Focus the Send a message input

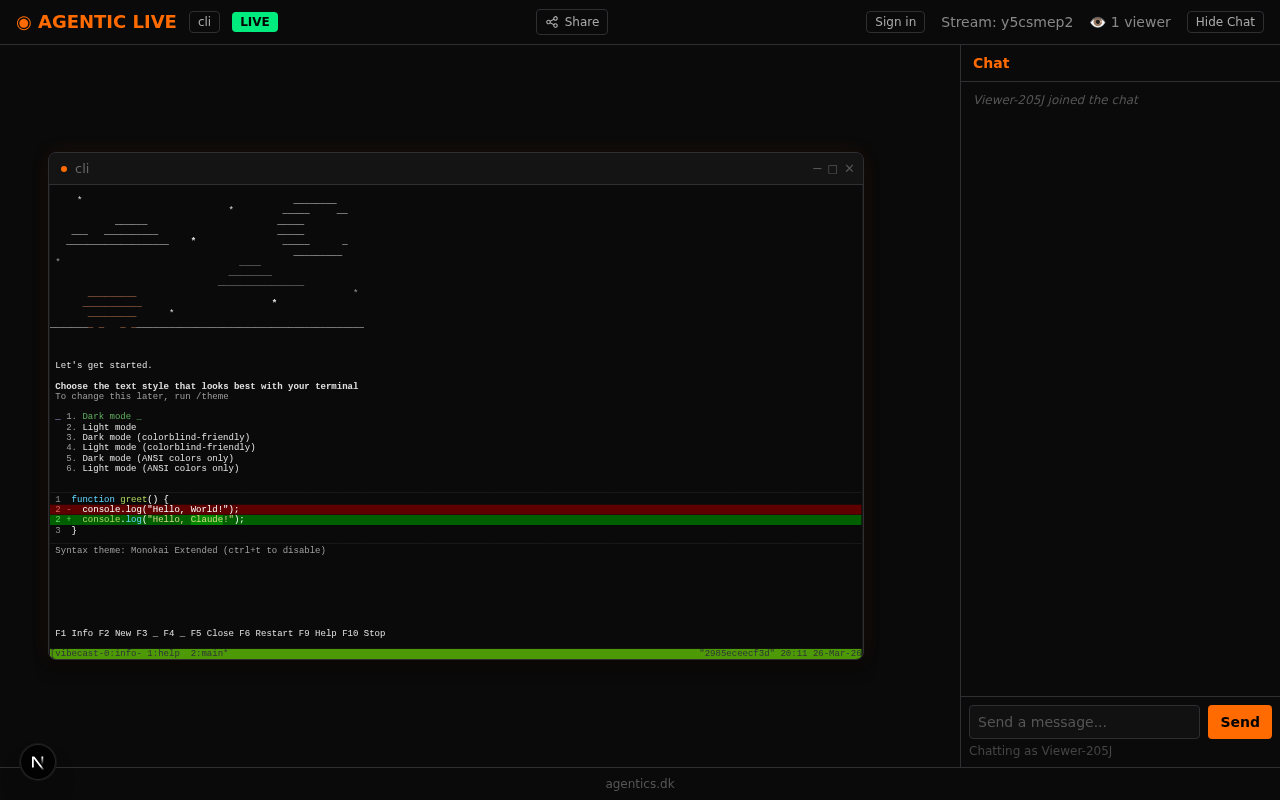pyautogui.click(x=1084, y=722)
